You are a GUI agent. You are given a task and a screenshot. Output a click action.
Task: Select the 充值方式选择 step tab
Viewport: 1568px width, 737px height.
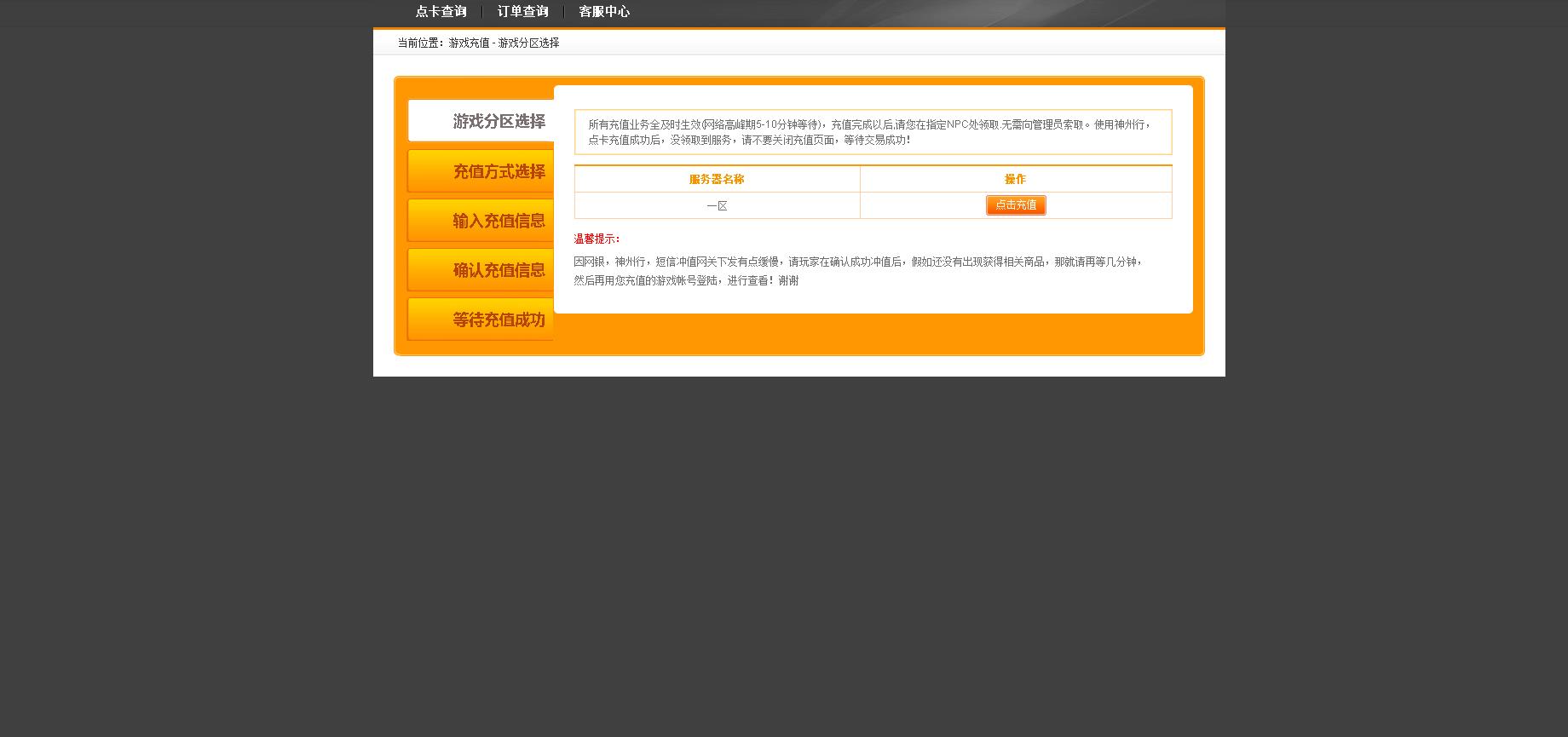tap(481, 171)
